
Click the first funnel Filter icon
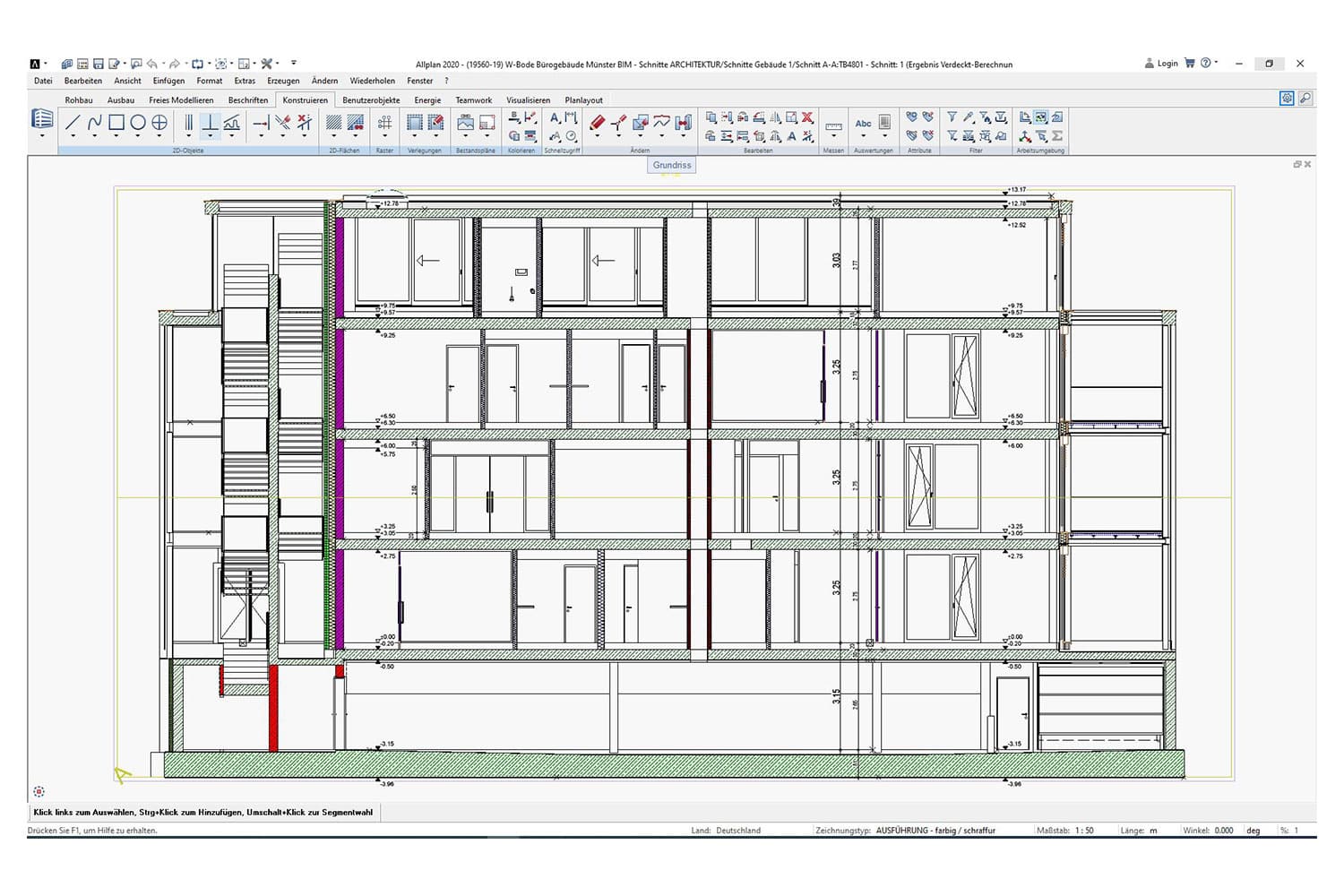(952, 117)
